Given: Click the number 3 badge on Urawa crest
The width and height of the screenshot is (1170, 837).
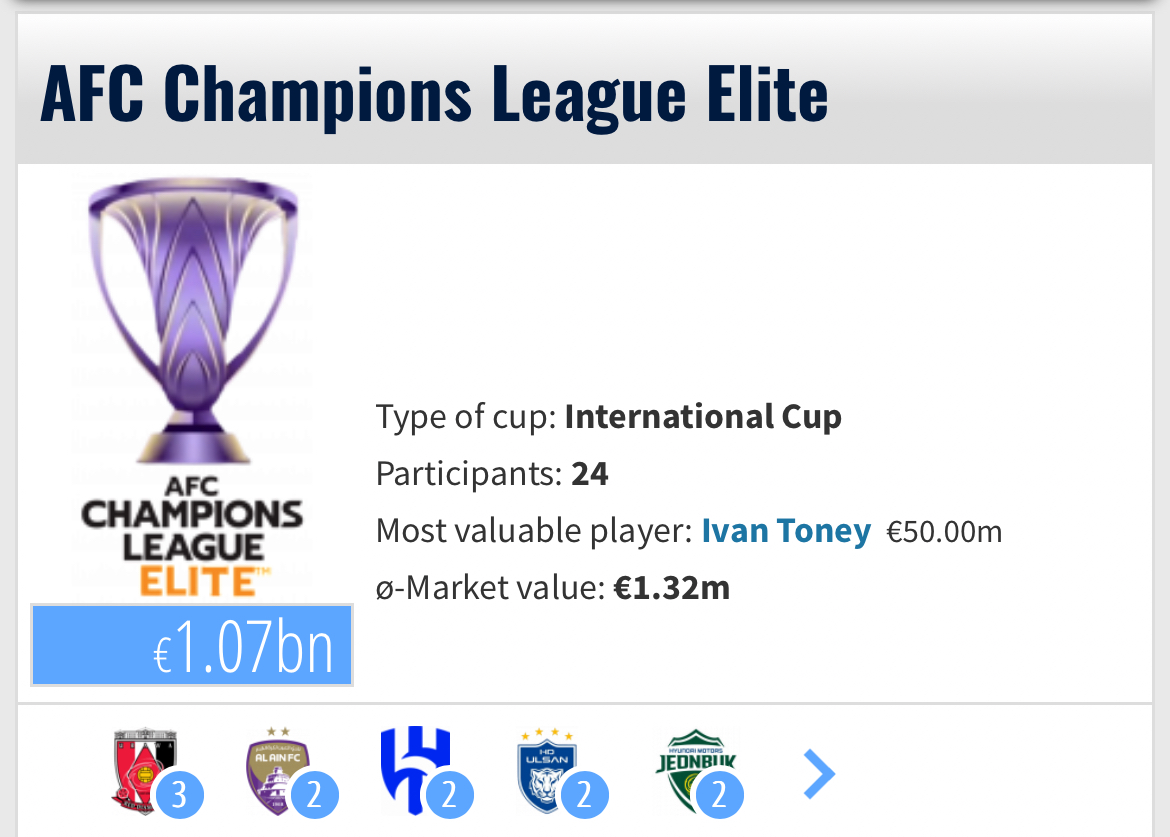Looking at the screenshot, I should [x=179, y=796].
